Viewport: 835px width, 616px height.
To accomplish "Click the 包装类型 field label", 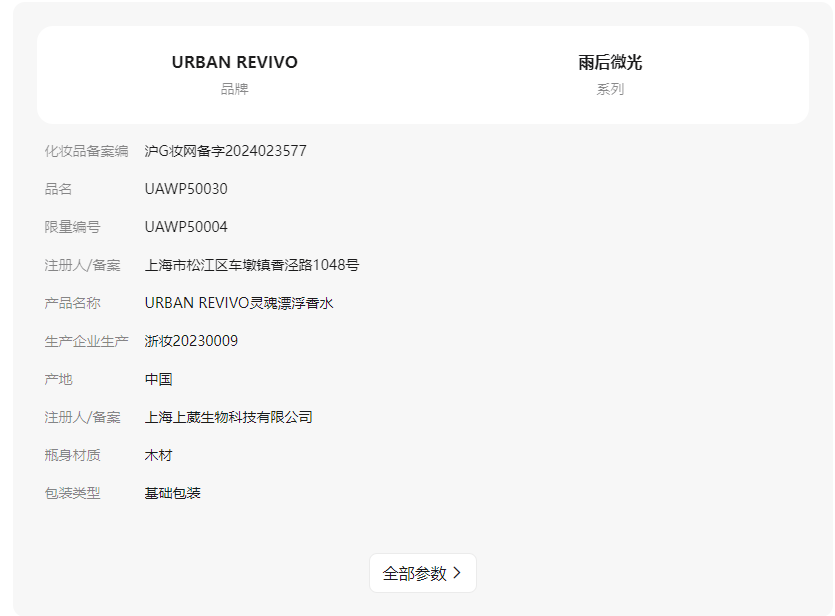I will [x=72, y=493].
